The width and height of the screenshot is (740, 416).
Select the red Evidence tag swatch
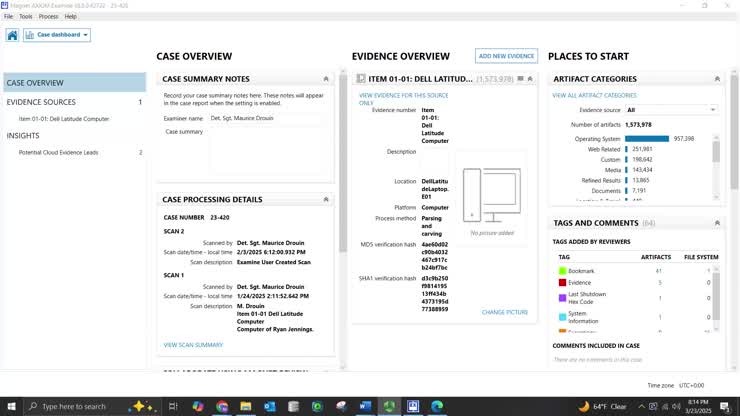click(x=562, y=283)
